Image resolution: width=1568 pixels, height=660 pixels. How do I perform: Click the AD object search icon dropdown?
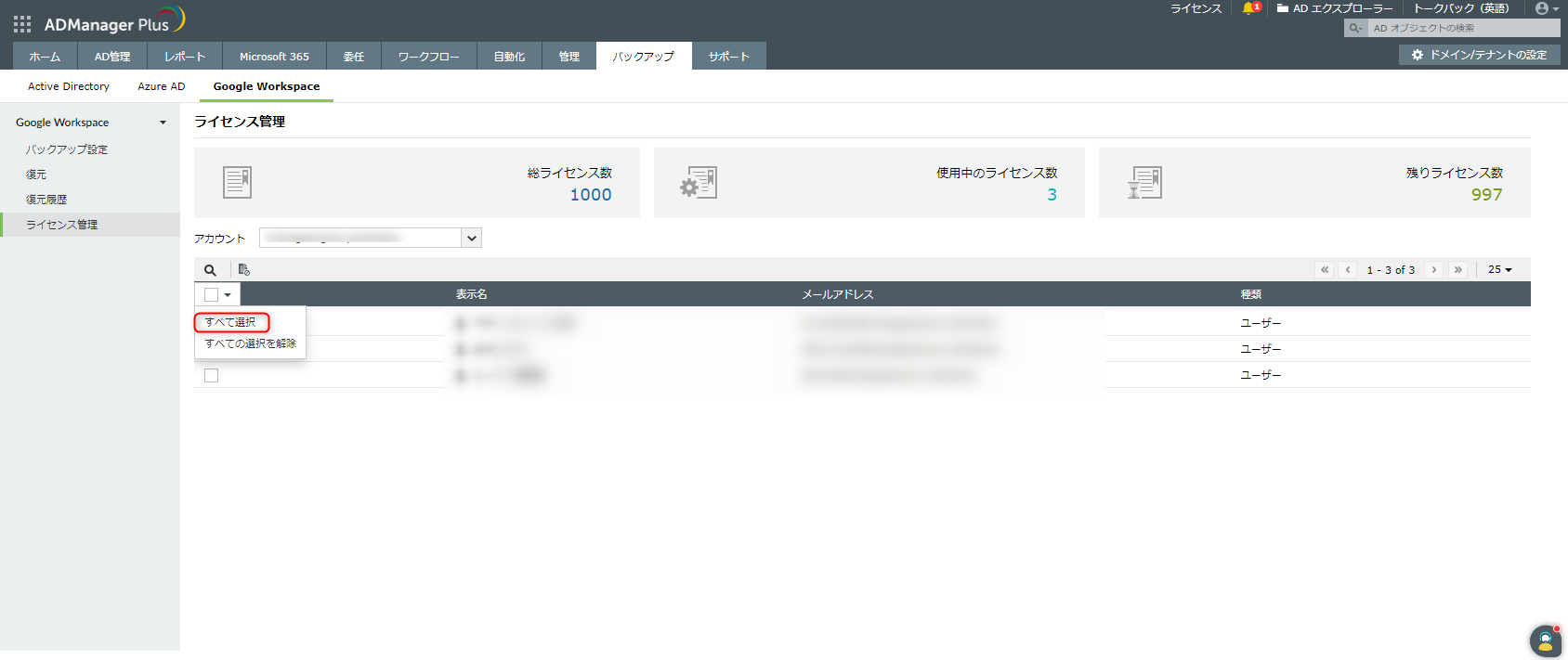[1356, 29]
